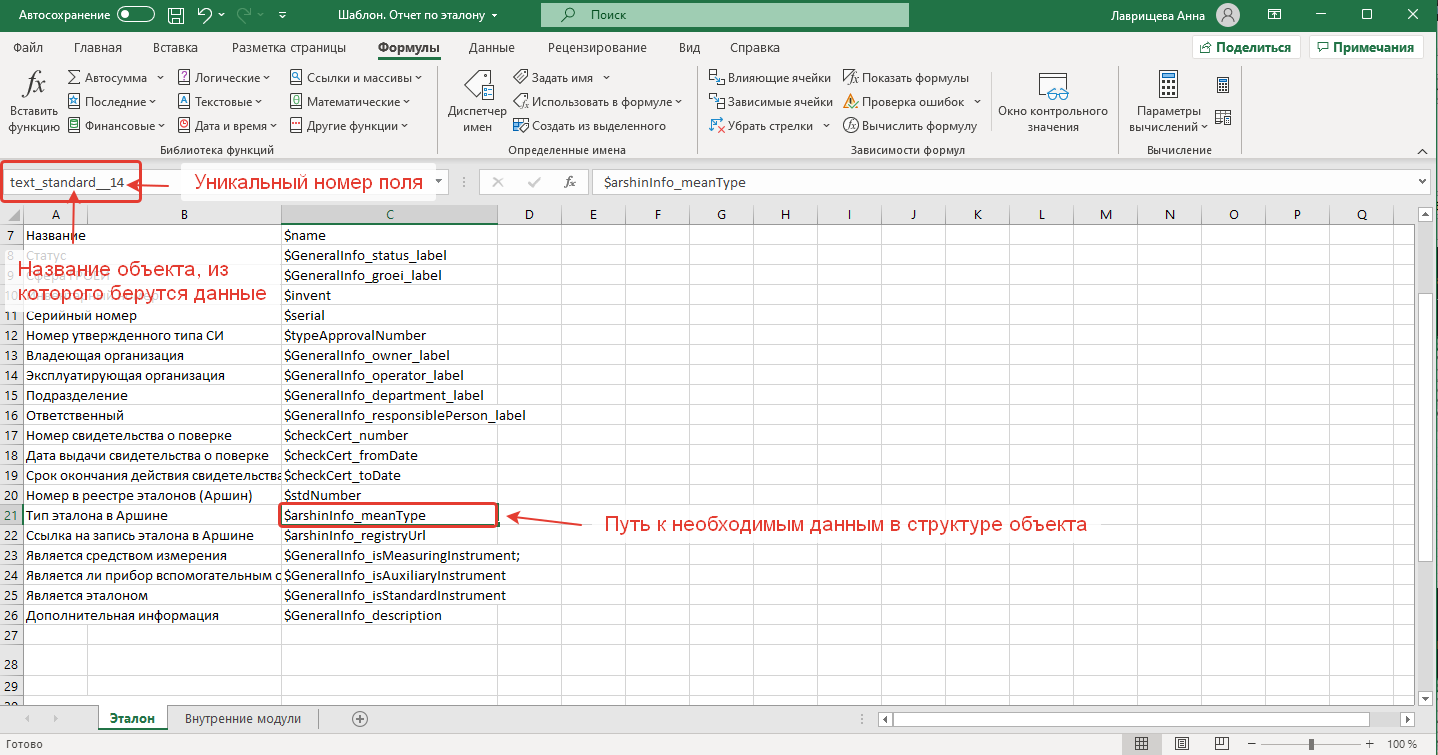1438x755 pixels.
Task: Click the undo arrow icon
Action: [x=205, y=16]
